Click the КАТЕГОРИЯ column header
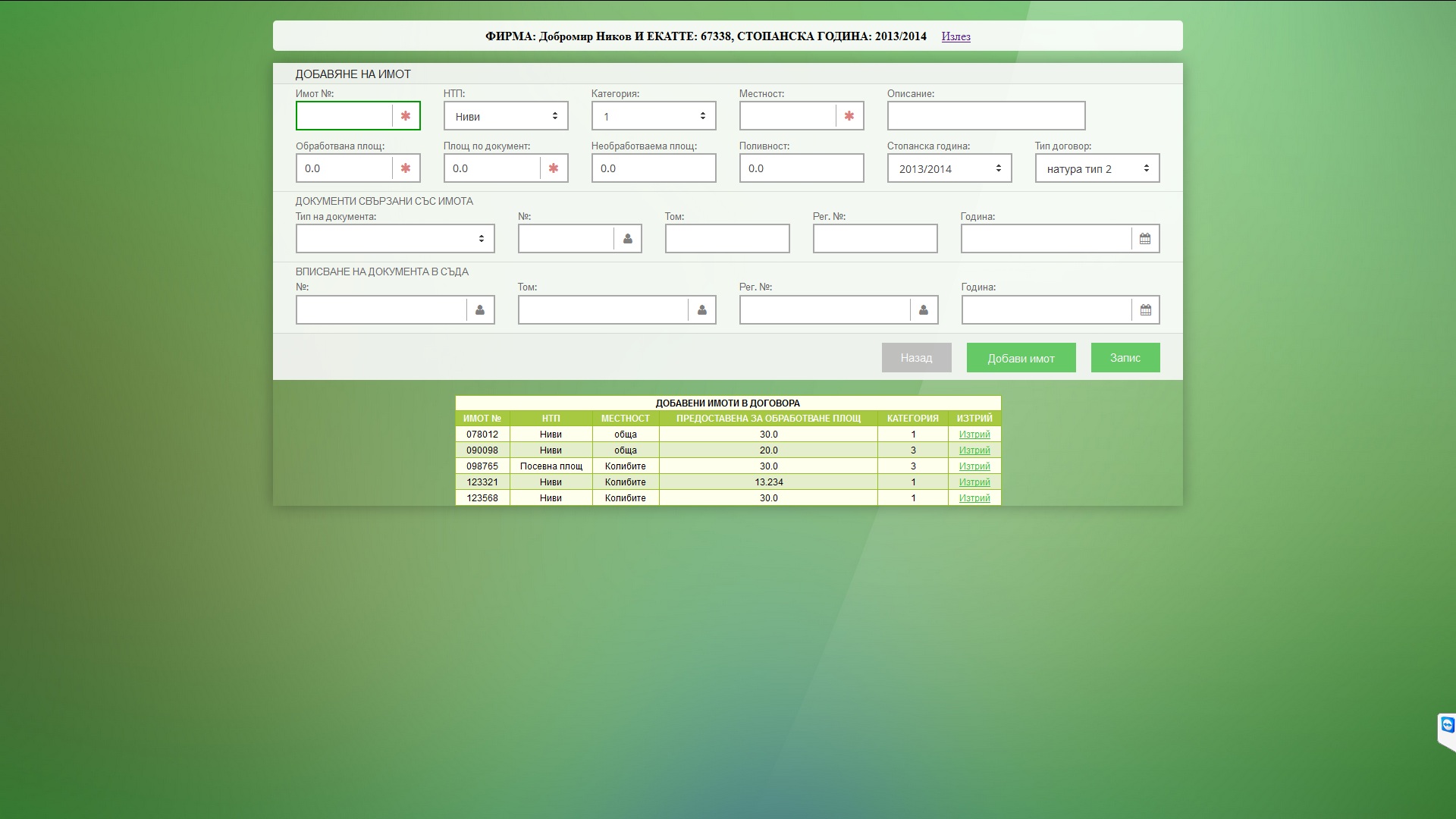The image size is (1456, 819). click(x=913, y=419)
